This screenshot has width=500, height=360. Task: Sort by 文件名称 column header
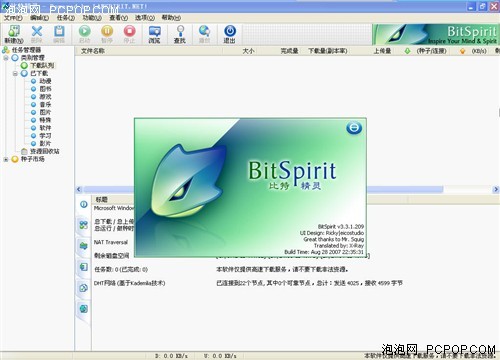[x=93, y=51]
